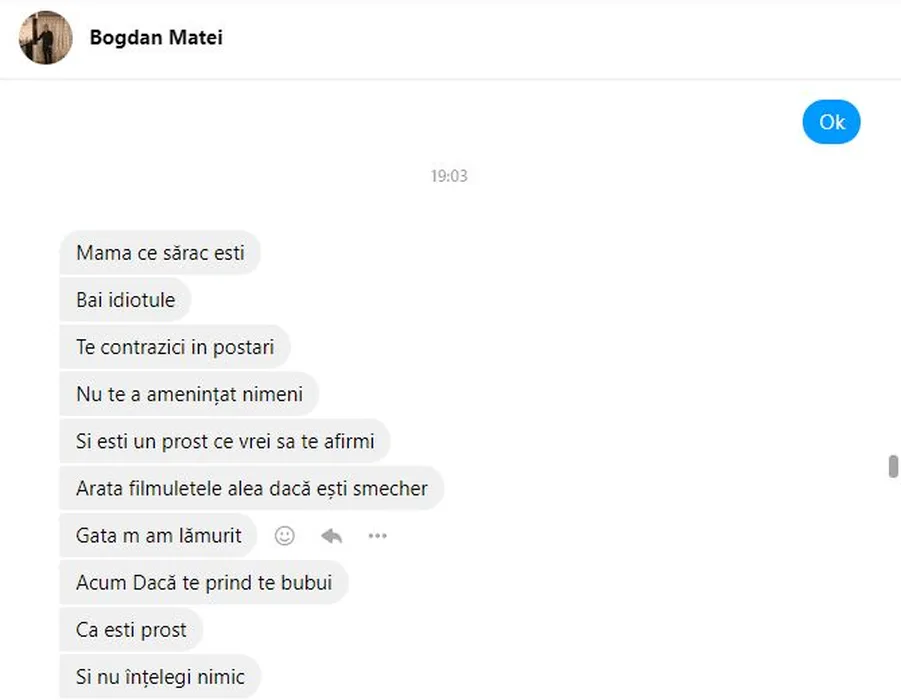Select the 'Ca esti prost' message
This screenshot has height=700, width=901.
click(x=131, y=630)
